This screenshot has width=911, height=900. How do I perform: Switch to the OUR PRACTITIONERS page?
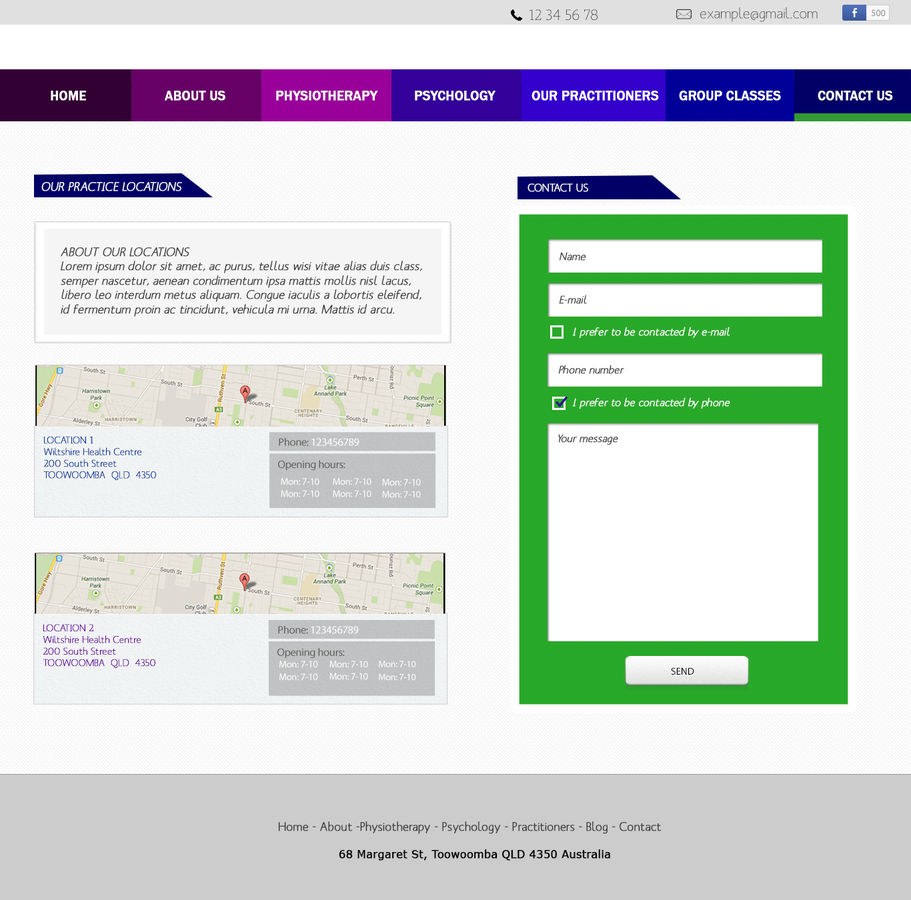click(x=593, y=95)
